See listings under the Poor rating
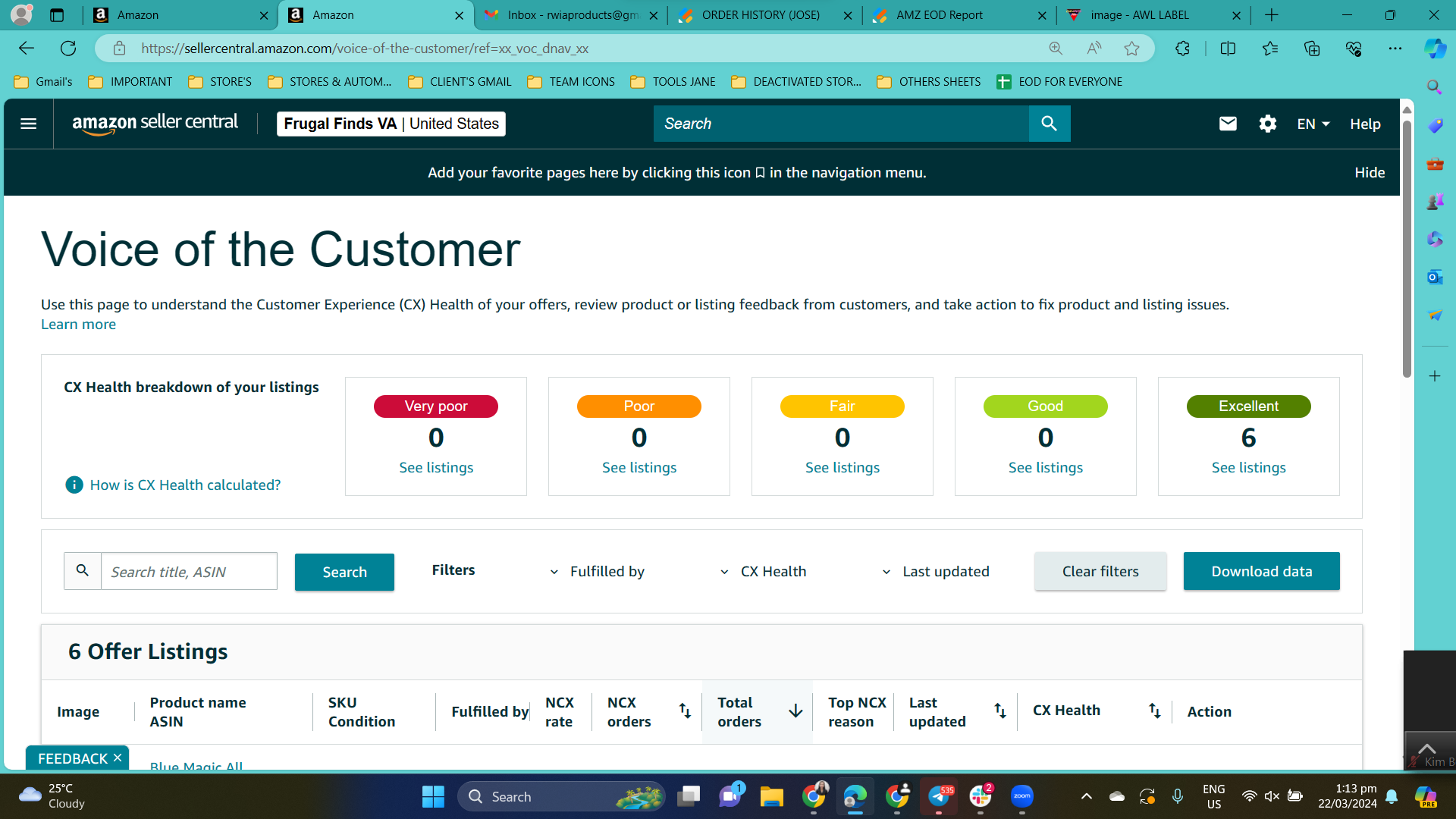1456x819 pixels. coord(639,467)
